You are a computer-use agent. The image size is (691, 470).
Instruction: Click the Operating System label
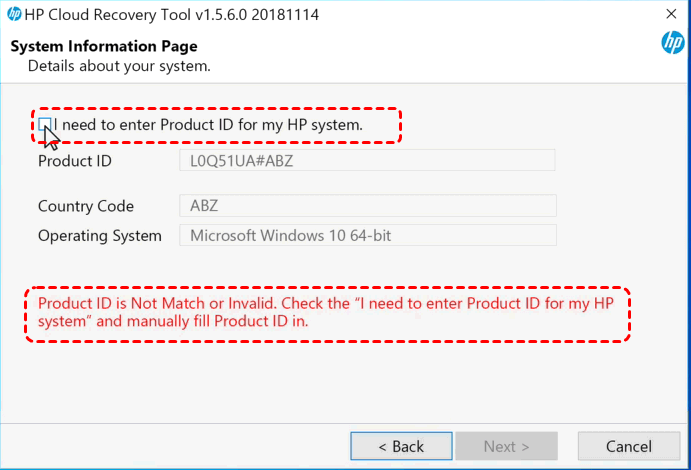100,236
